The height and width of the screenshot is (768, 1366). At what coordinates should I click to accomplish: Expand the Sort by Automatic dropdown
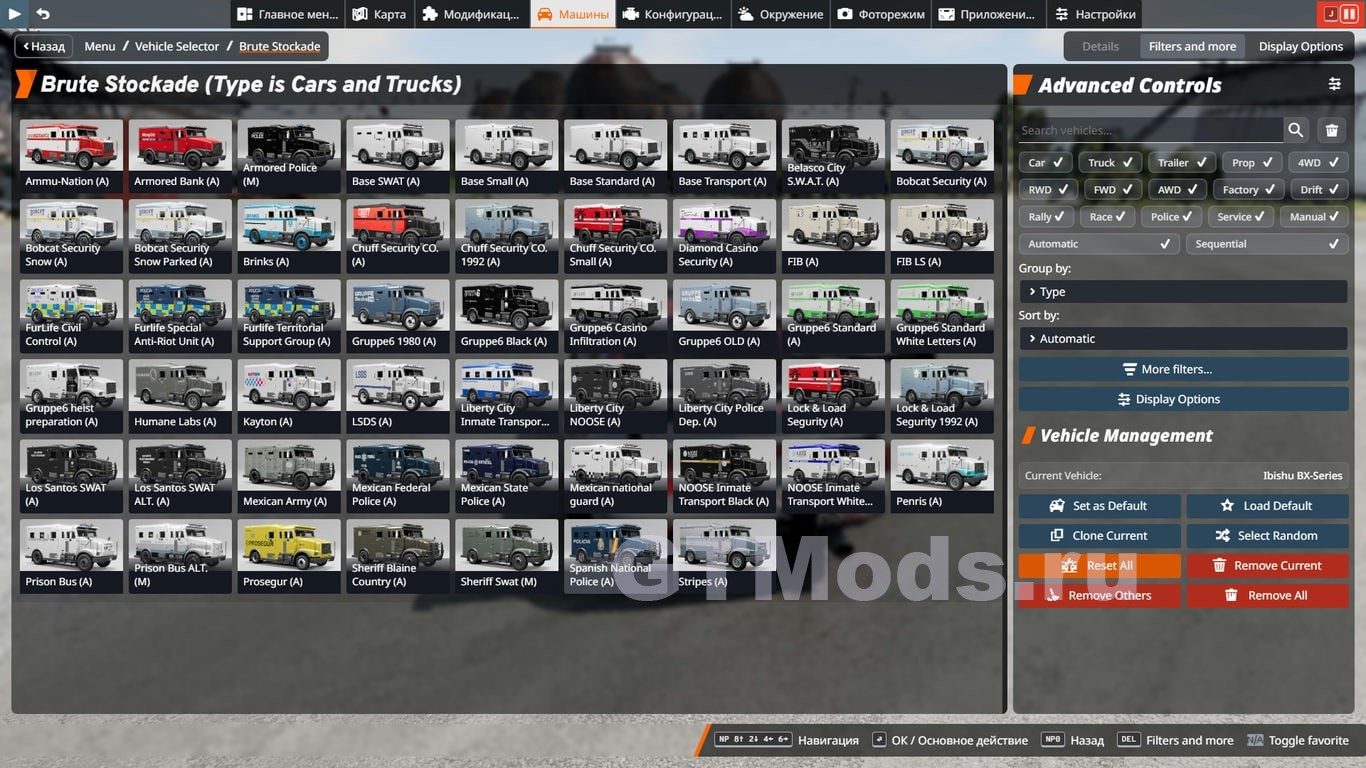tap(1183, 338)
